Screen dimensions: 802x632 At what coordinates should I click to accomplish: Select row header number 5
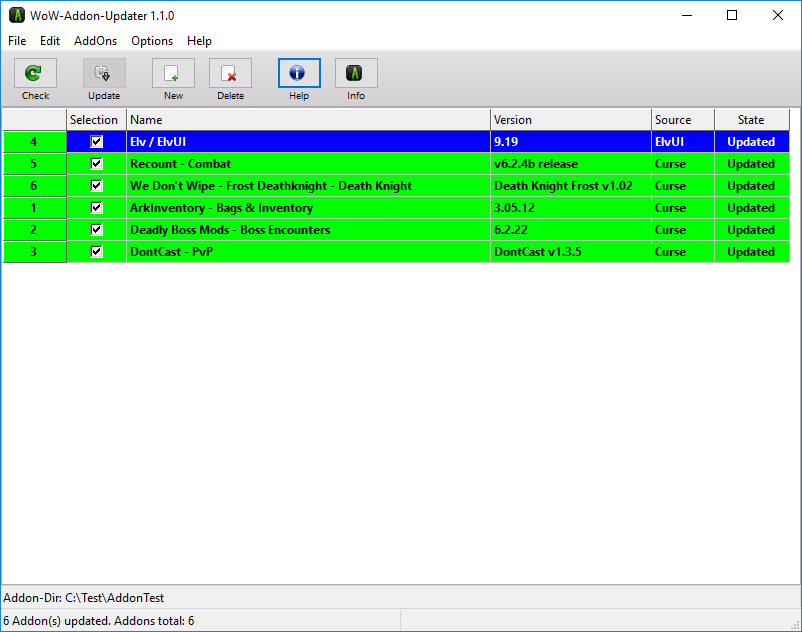34,164
